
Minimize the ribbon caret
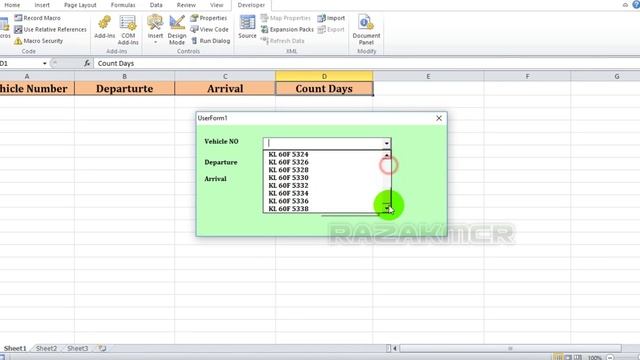pyautogui.click(x=625, y=5)
